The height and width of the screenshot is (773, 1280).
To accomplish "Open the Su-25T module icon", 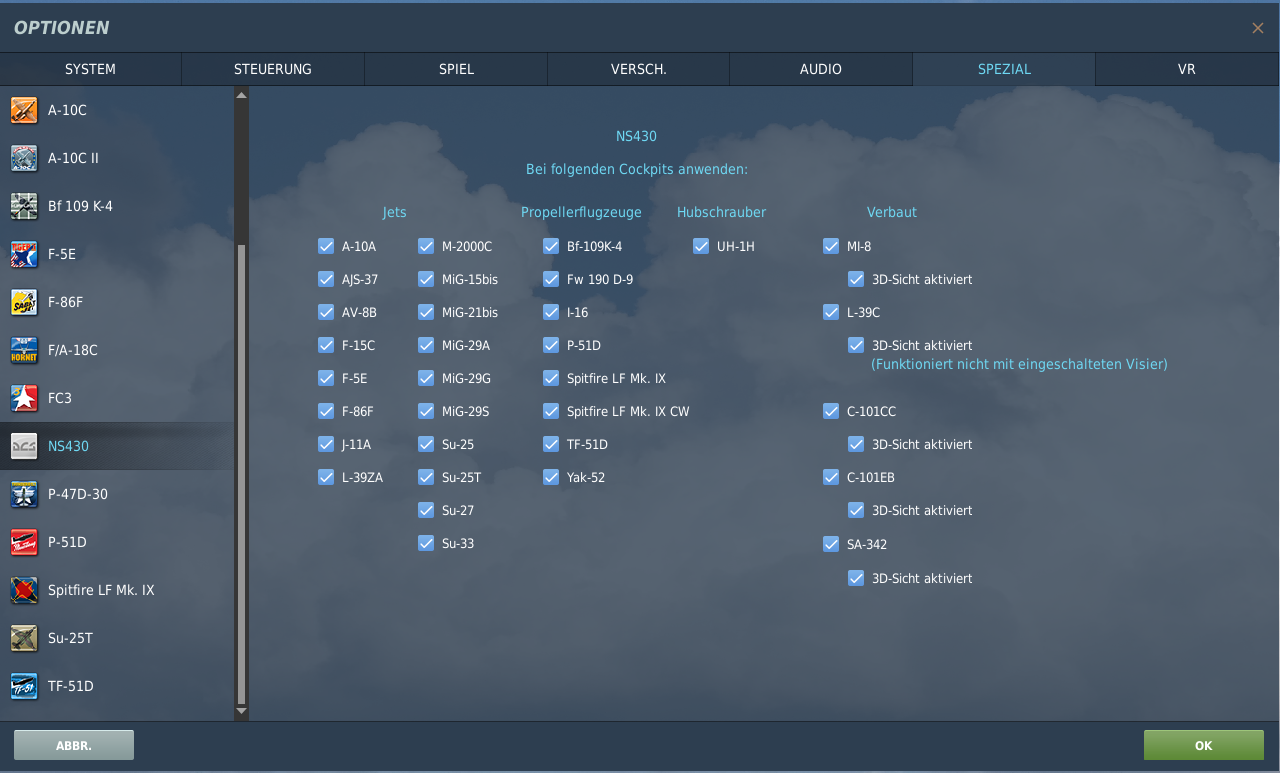I will coord(24,638).
